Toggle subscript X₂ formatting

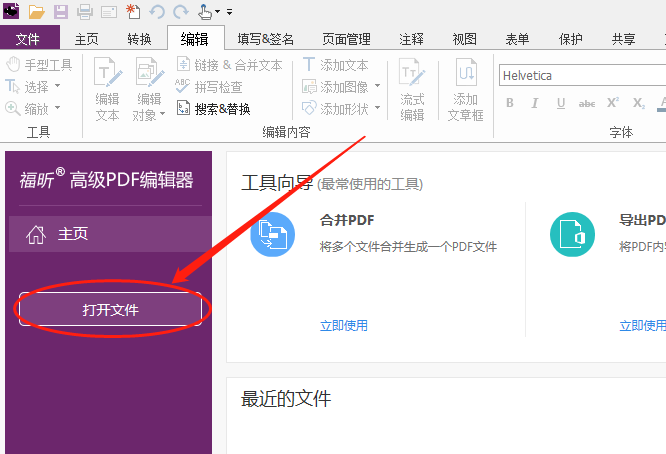pyautogui.click(x=638, y=103)
